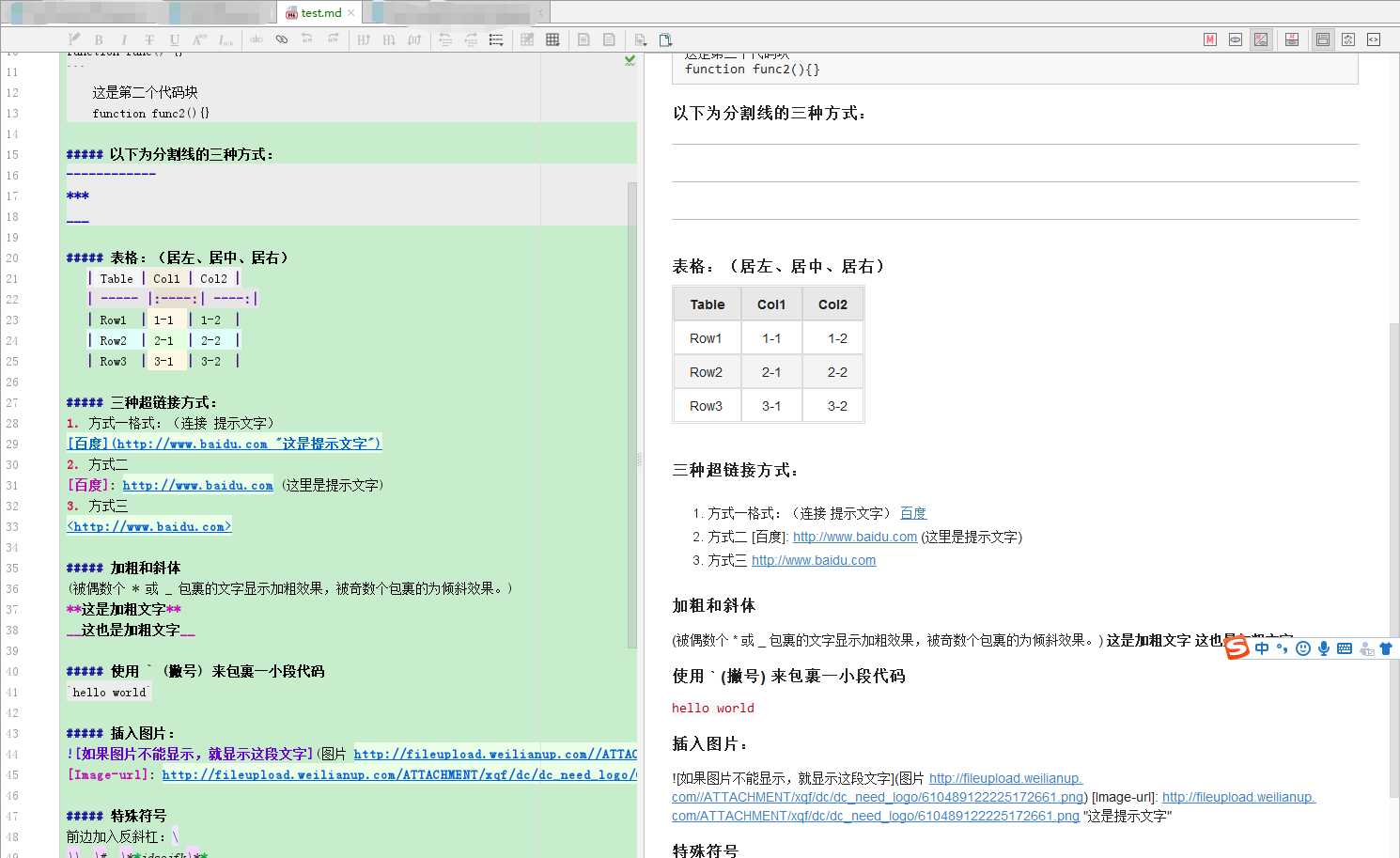Click the table insert grid icon
The width and height of the screenshot is (1400, 858).
(552, 39)
